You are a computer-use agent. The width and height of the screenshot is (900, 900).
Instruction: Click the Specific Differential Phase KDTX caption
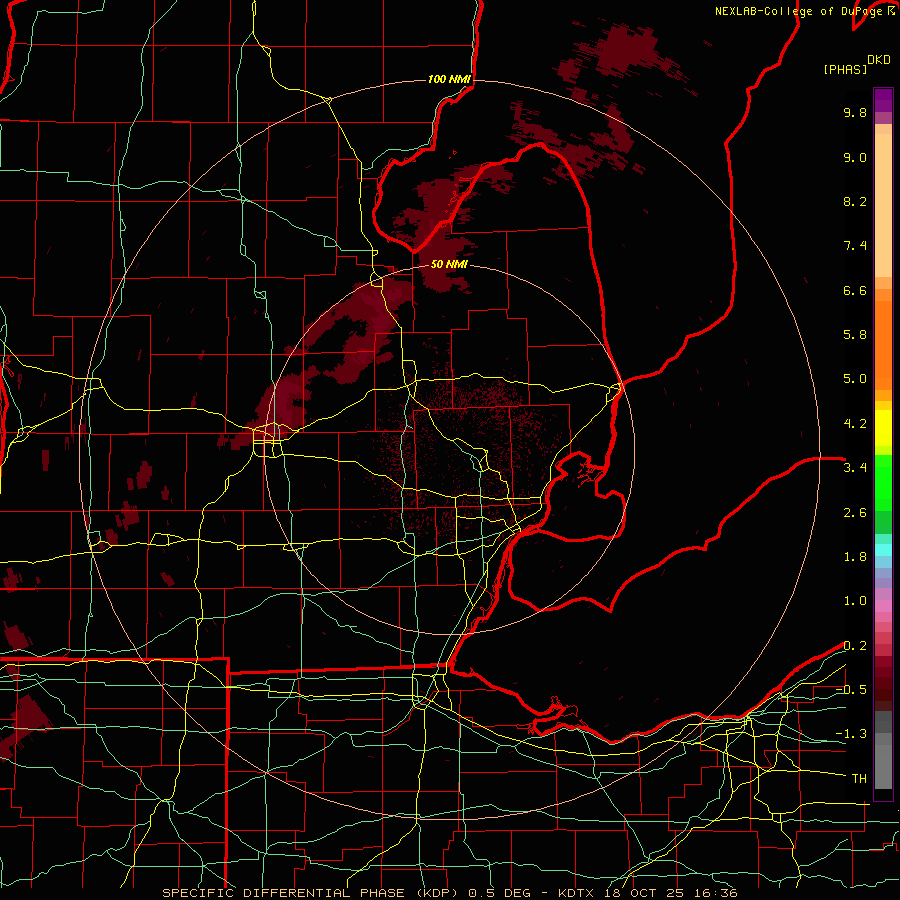point(450,893)
